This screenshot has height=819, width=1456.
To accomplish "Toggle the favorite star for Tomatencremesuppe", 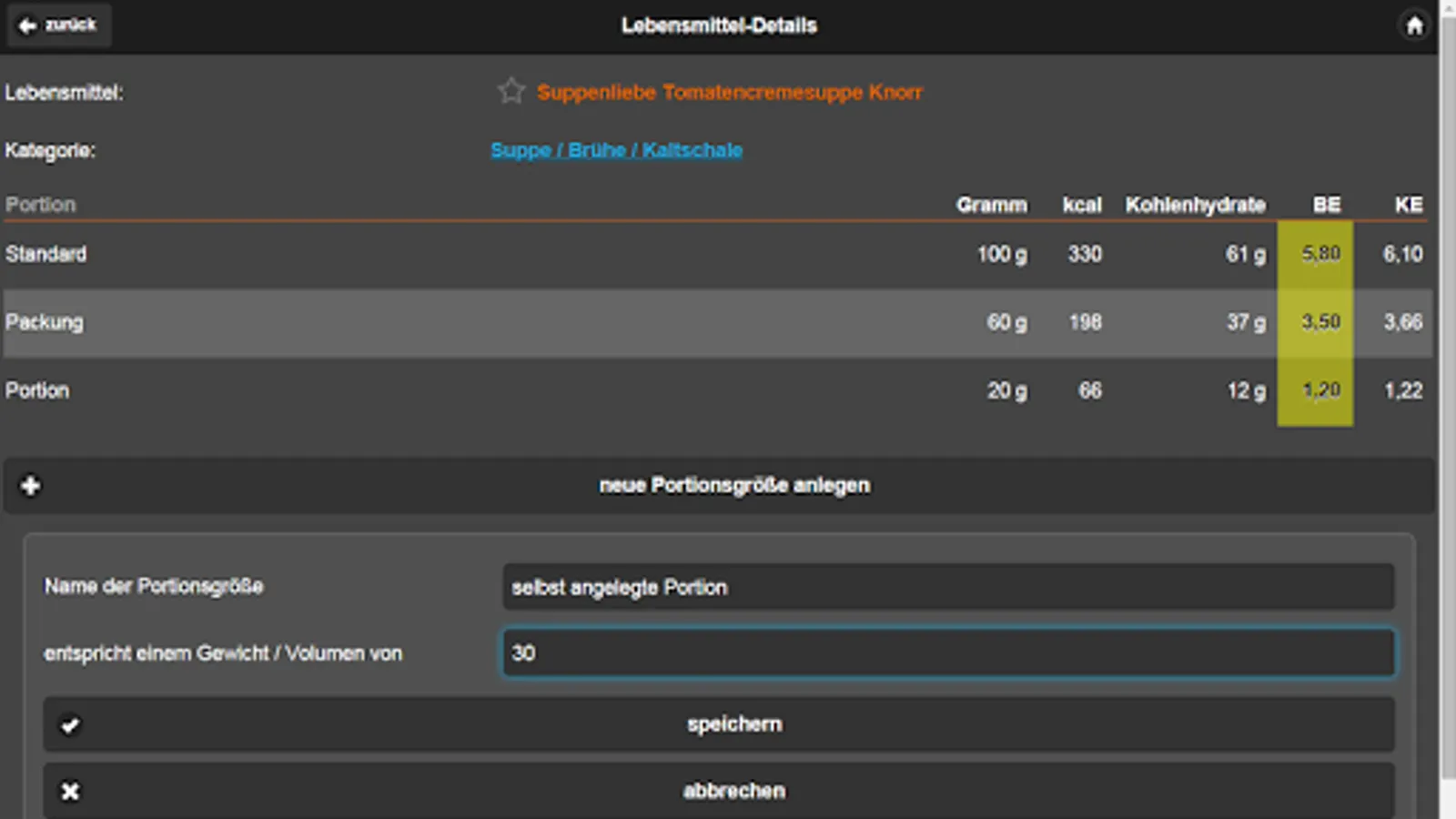I will click(x=511, y=91).
